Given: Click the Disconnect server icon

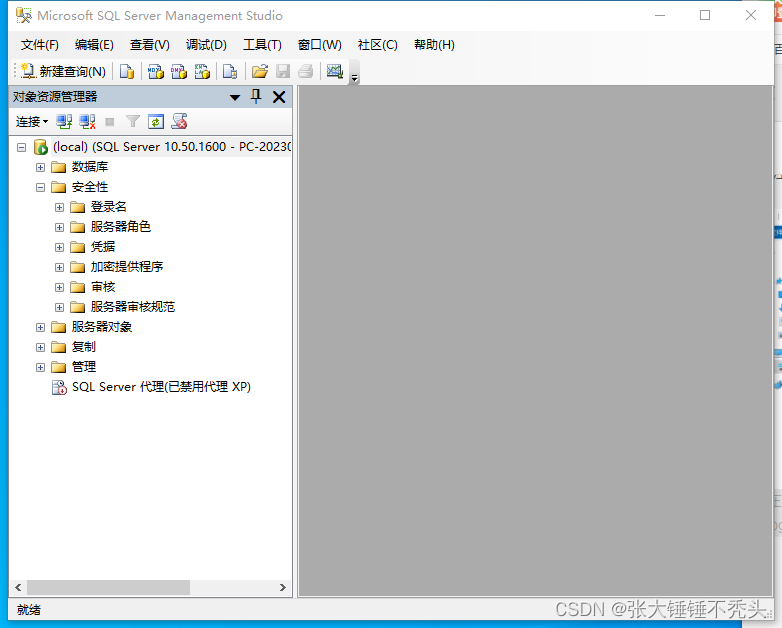Looking at the screenshot, I should [87, 122].
